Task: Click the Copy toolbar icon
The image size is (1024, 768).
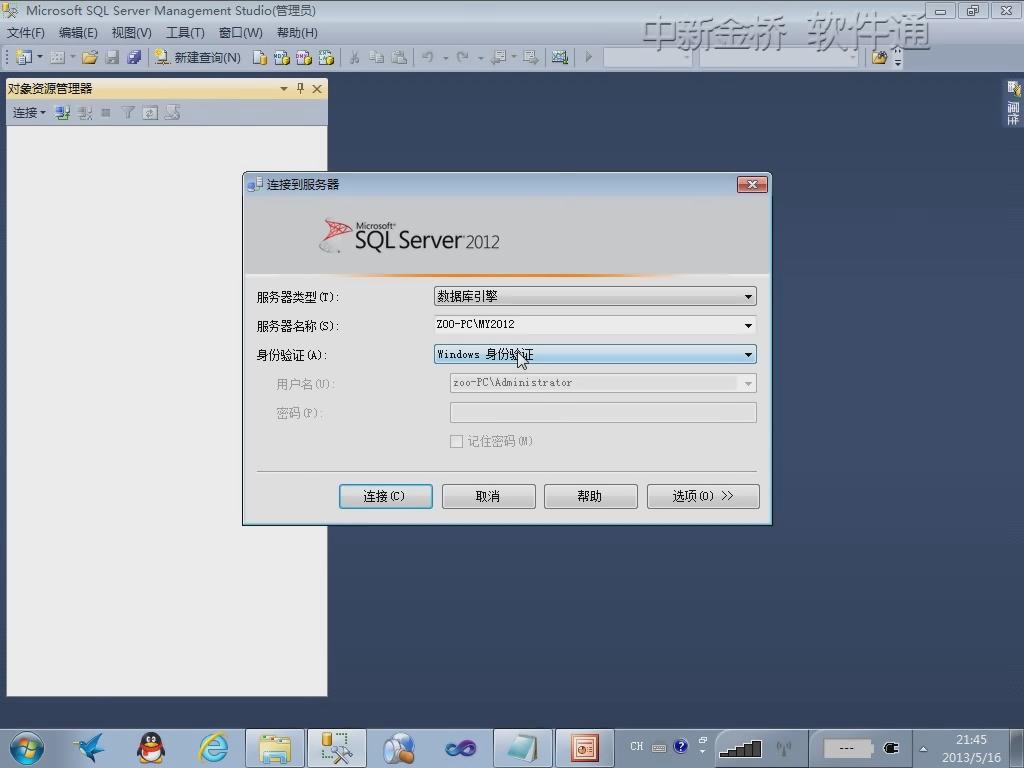Action: pyautogui.click(x=377, y=57)
